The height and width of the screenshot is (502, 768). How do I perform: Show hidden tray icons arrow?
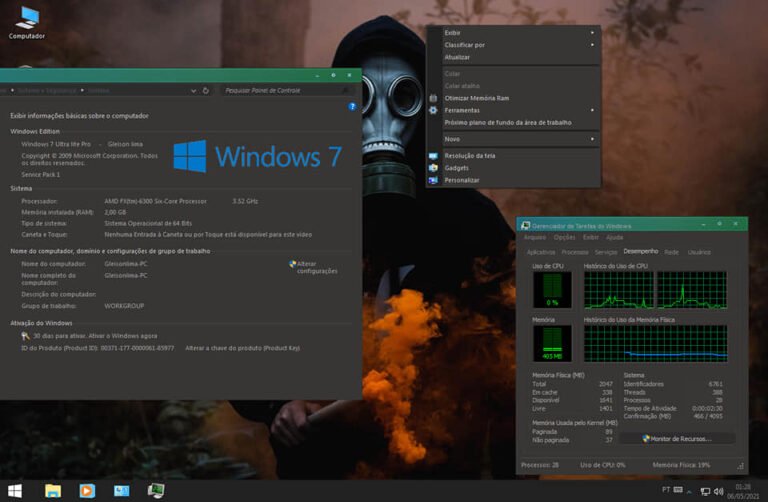(x=689, y=491)
